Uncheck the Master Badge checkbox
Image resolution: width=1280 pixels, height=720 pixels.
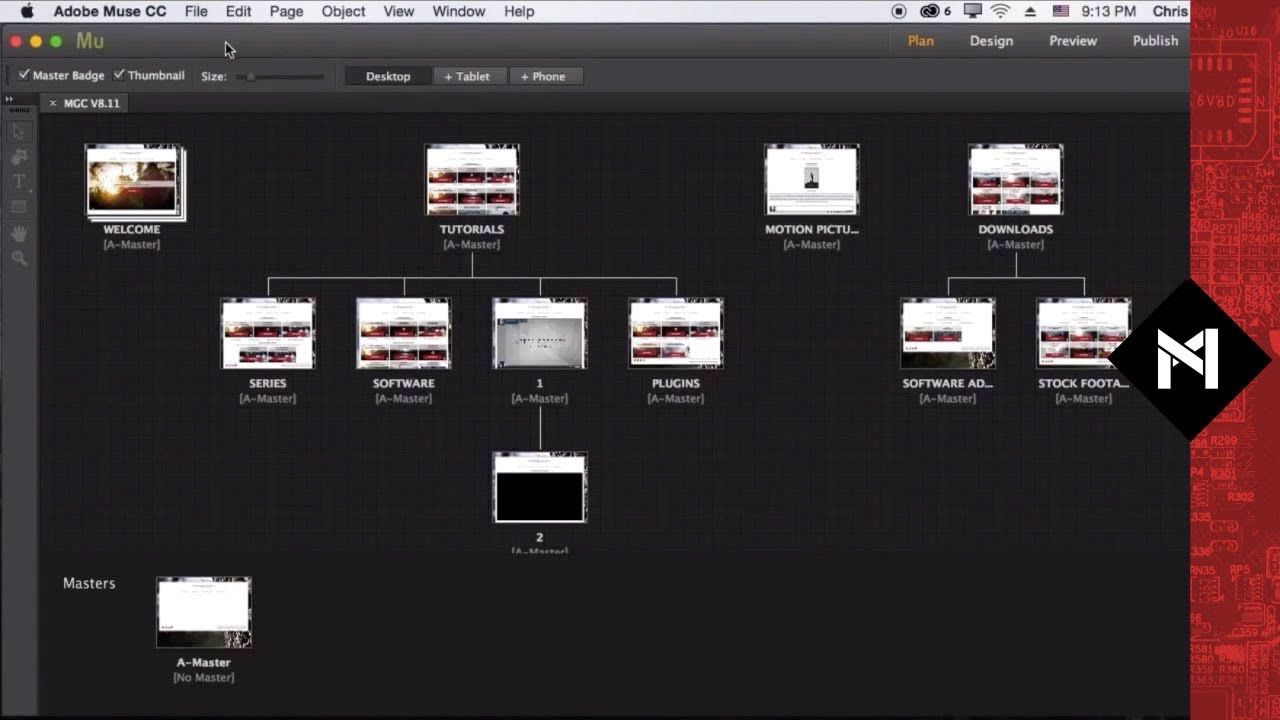[24, 75]
